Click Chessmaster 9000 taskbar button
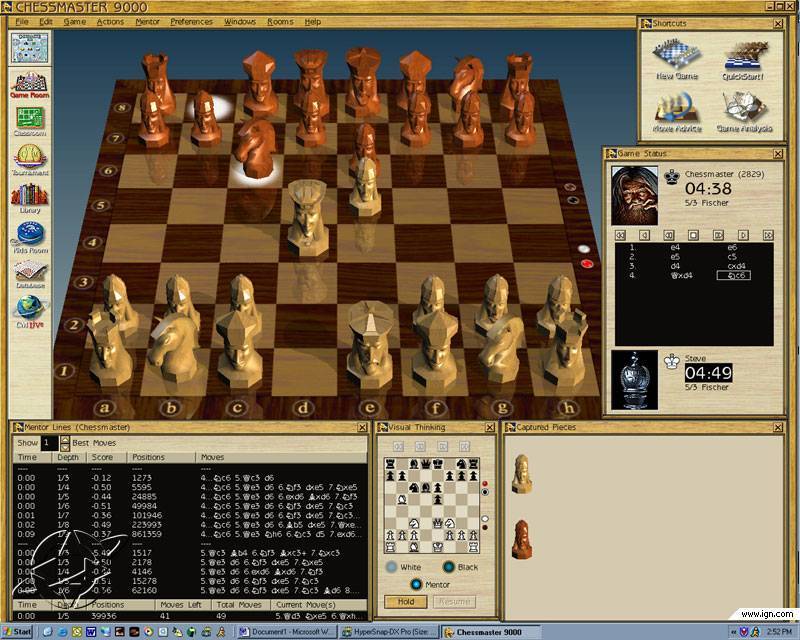Screen dimensions: 800x640 coord(491,632)
